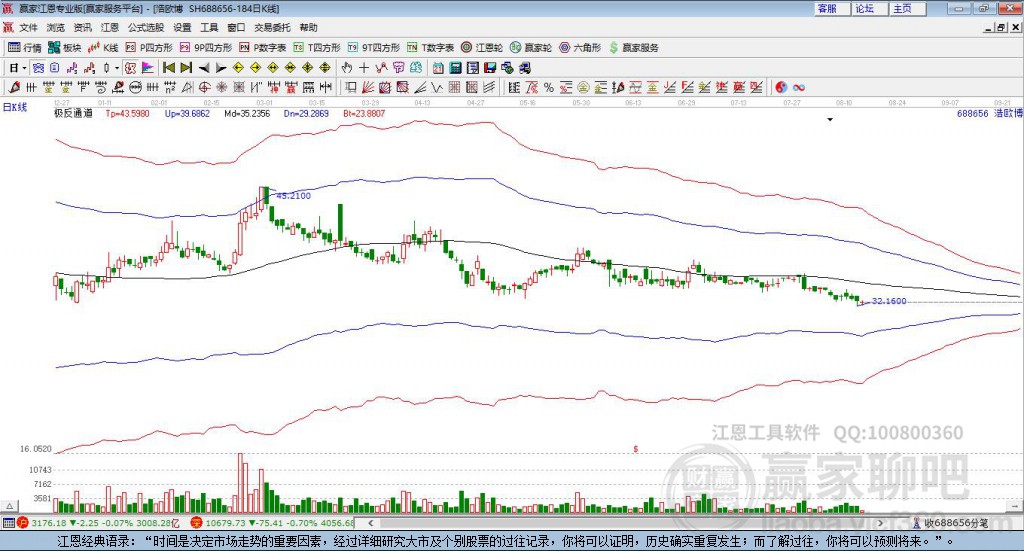The width and height of the screenshot is (1024, 551).
Task: Click the 日K线 chart label
Action: pos(14,107)
